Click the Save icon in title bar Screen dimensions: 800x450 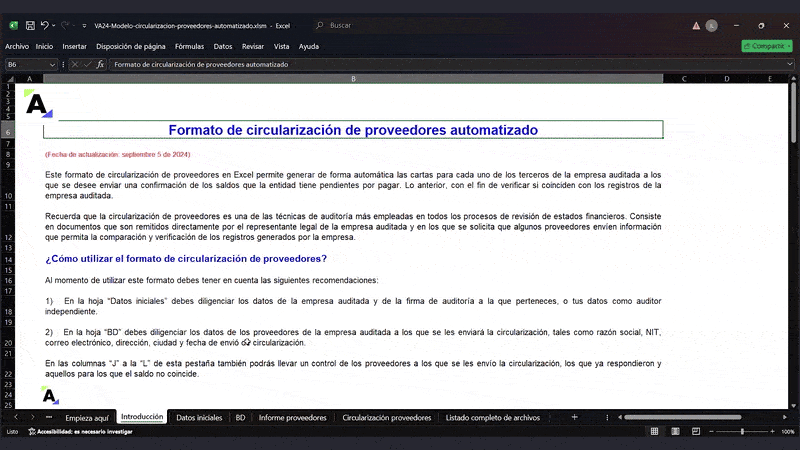point(31,25)
